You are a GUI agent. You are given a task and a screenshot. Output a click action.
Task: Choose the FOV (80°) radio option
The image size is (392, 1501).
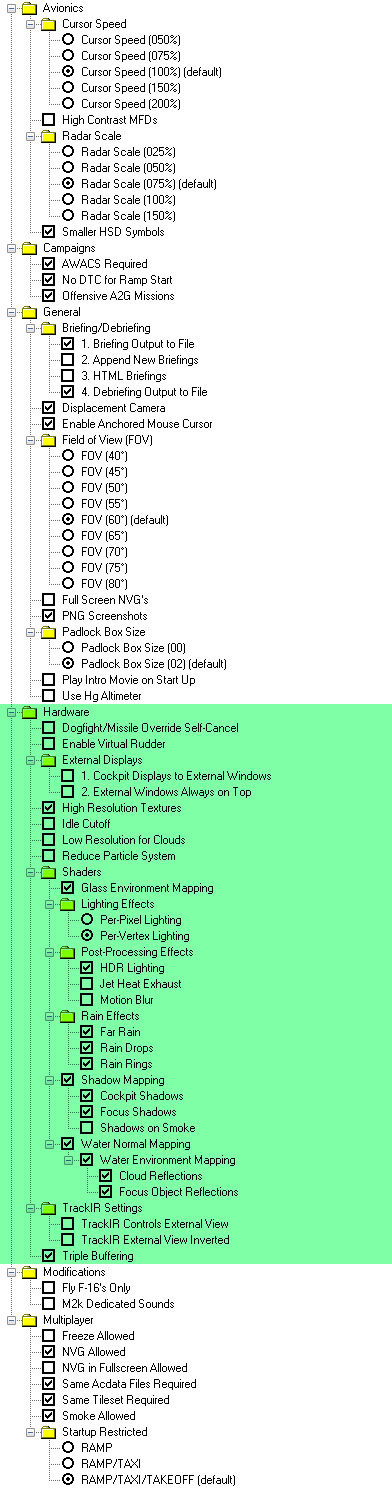[68, 584]
